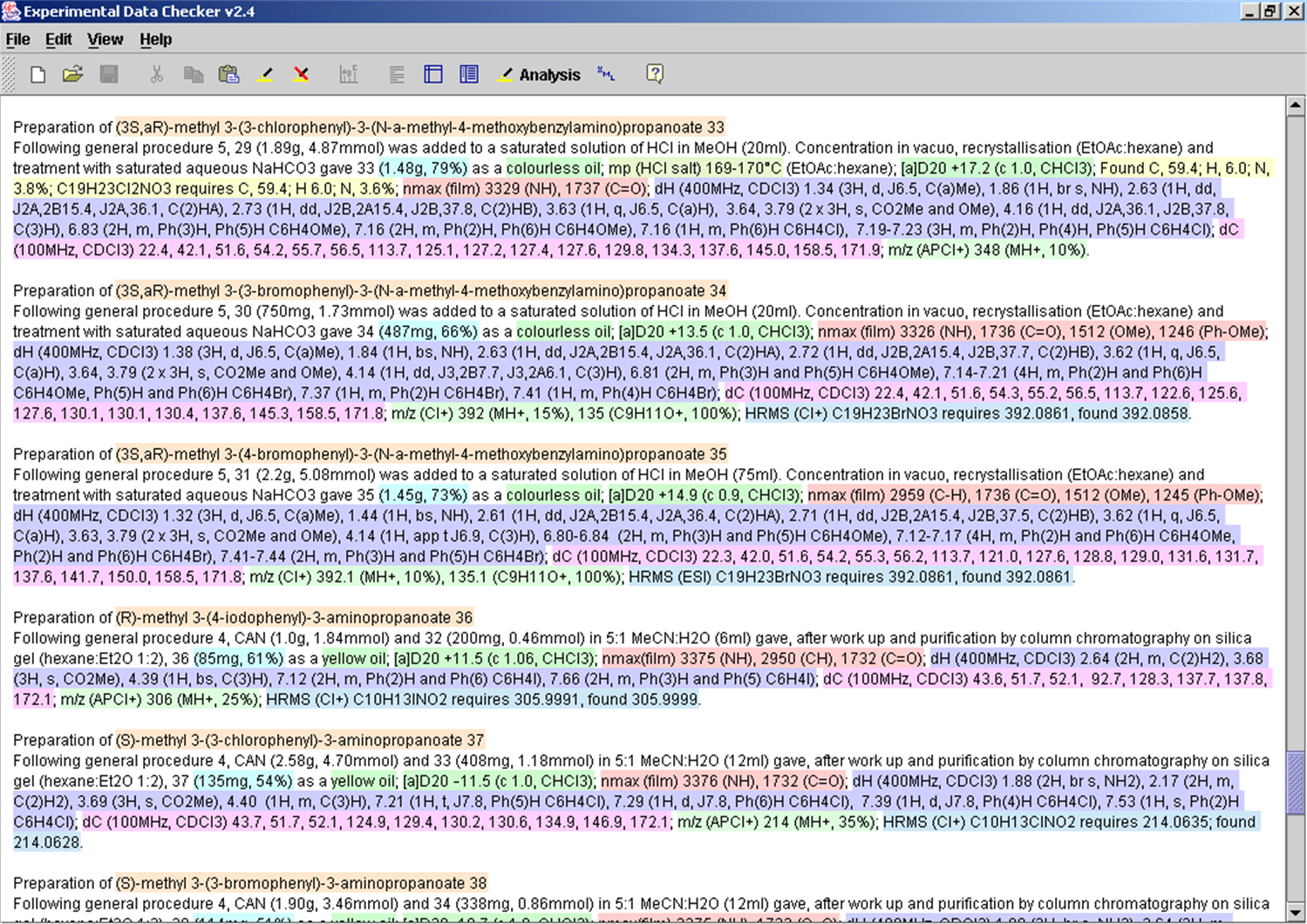Click the new document icon
The height and width of the screenshot is (924, 1307).
37,74
